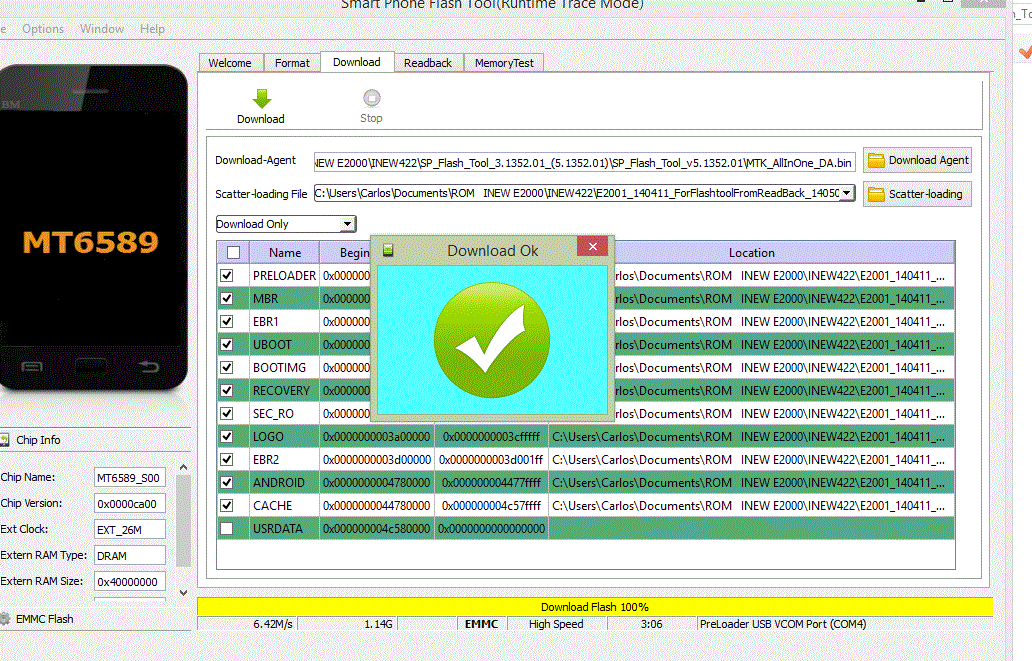The height and width of the screenshot is (661, 1032).
Task: Click the Download Agent folder icon
Action: click(877, 160)
